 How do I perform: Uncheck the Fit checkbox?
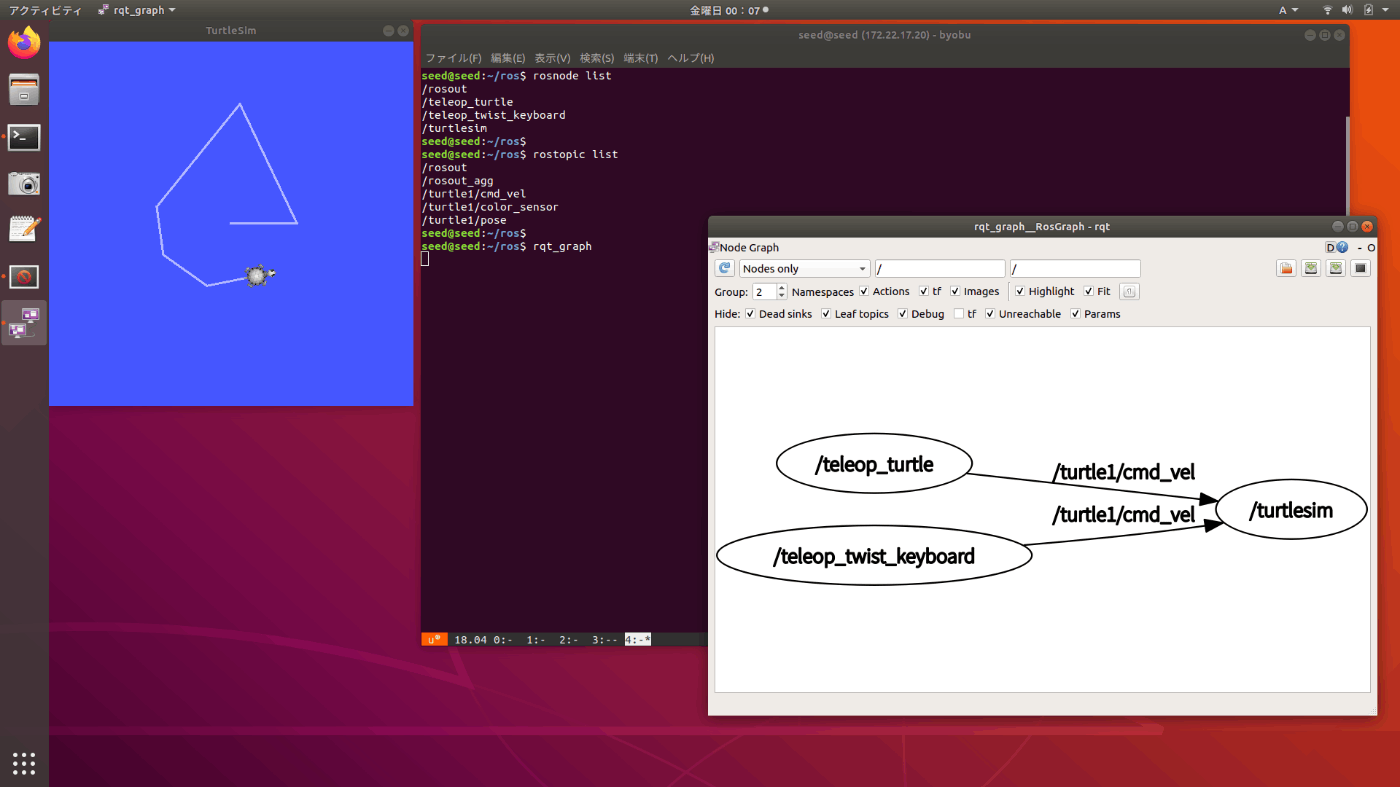click(1089, 291)
